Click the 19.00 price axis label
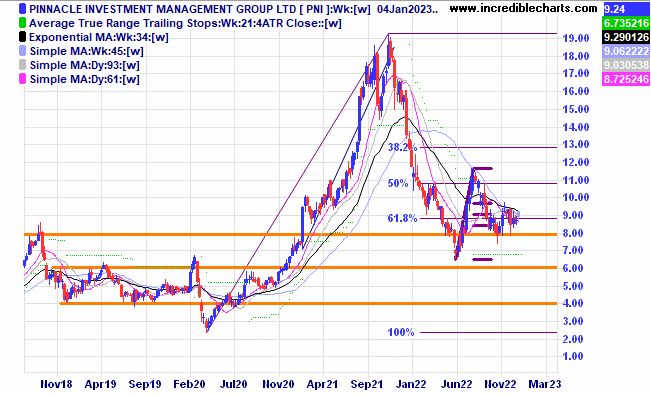Image resolution: width=651 pixels, height=395 pixels. 576,38
